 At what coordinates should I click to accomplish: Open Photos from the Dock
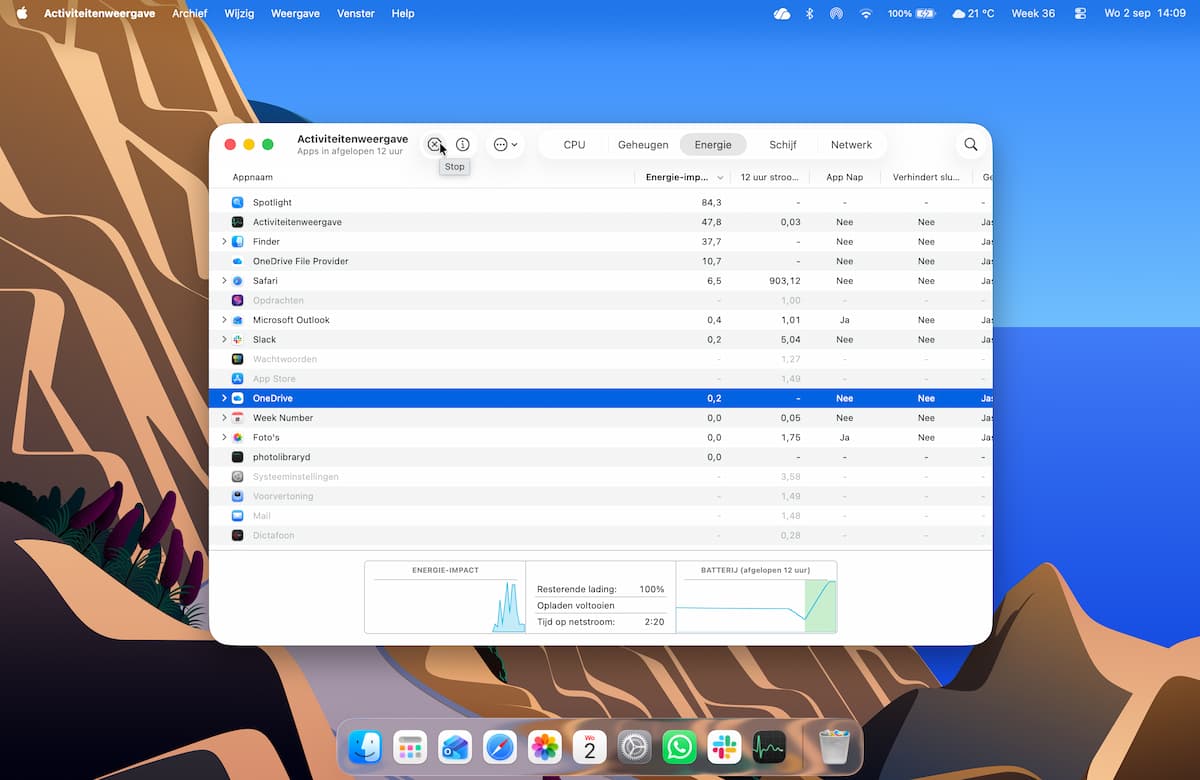545,747
